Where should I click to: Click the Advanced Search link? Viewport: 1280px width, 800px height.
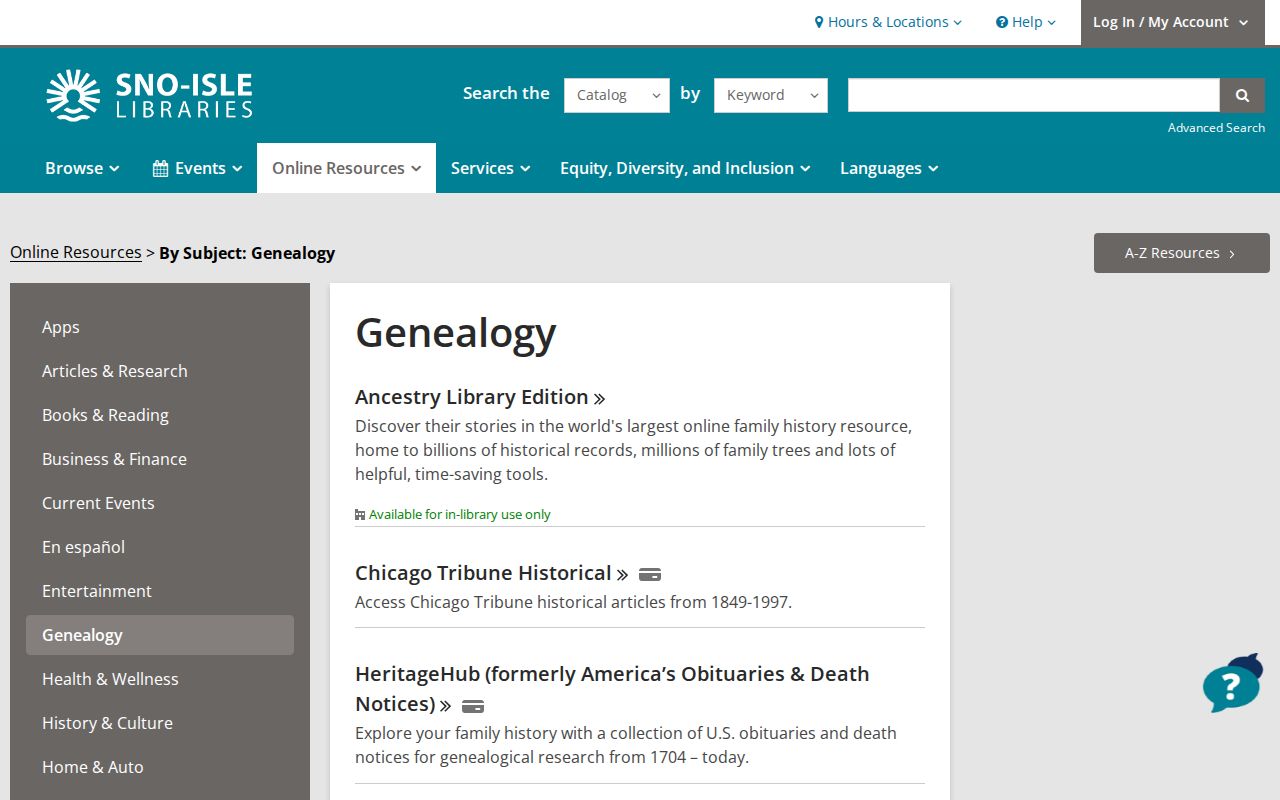(x=1216, y=128)
